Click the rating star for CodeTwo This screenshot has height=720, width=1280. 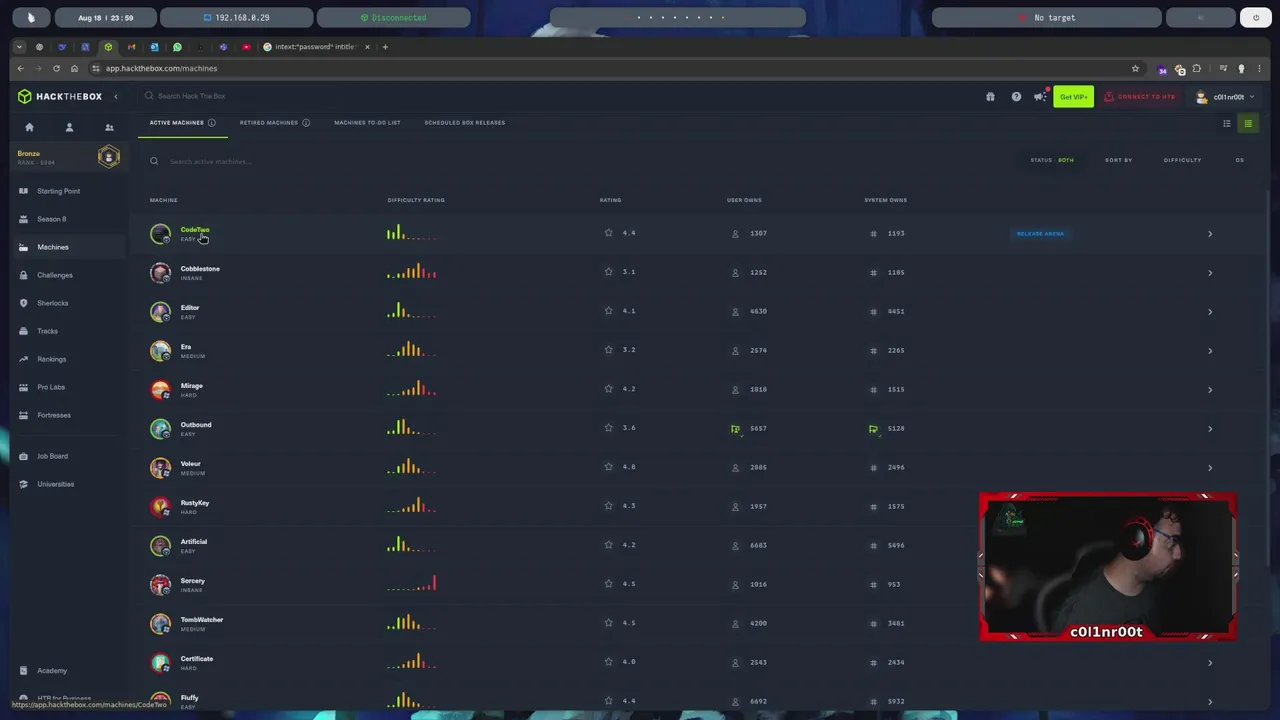608,233
